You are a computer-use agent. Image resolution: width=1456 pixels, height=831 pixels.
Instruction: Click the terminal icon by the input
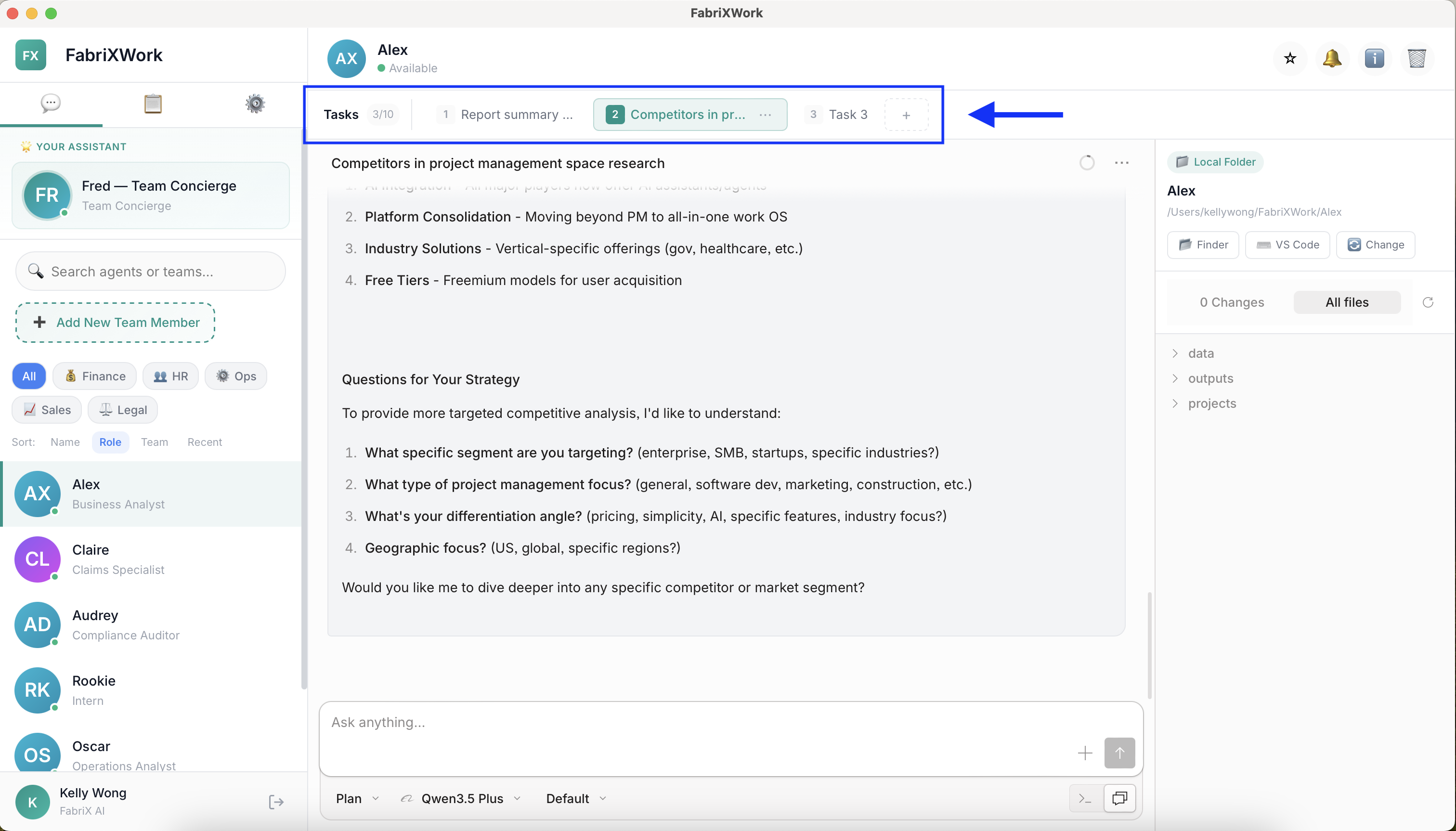(x=1085, y=798)
